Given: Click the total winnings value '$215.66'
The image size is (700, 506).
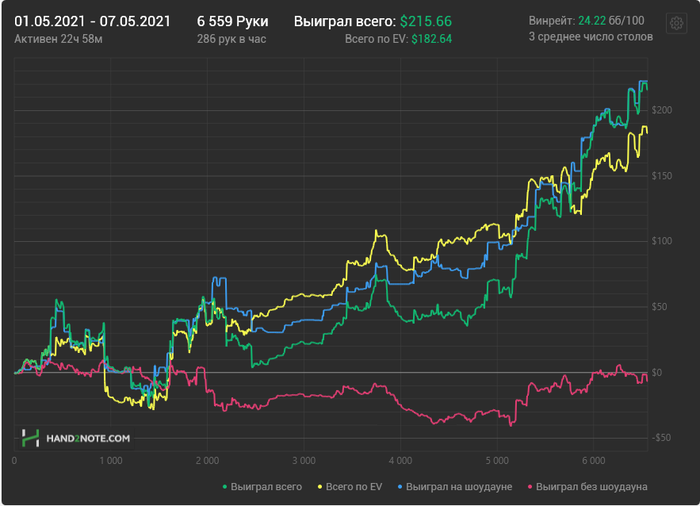Looking at the screenshot, I should [x=426, y=21].
